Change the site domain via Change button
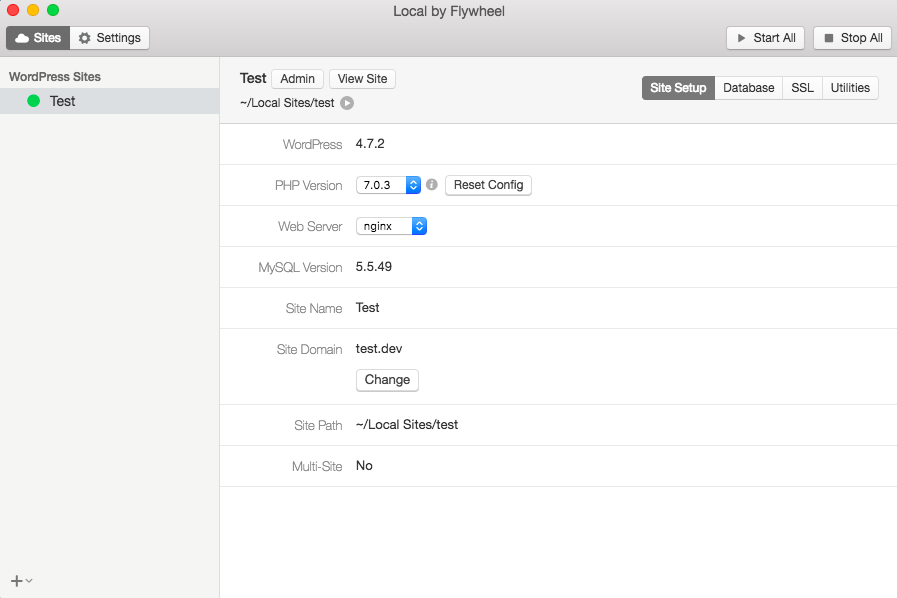The width and height of the screenshot is (897, 598). 387,380
